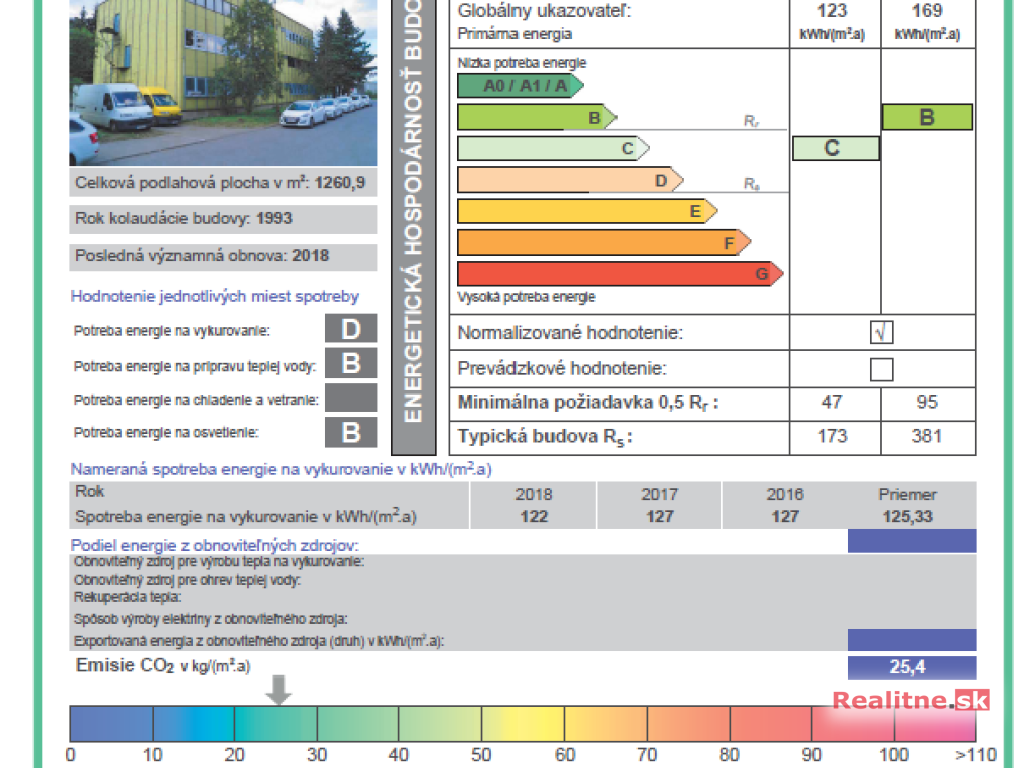Click the 2018 year column header

[534, 494]
